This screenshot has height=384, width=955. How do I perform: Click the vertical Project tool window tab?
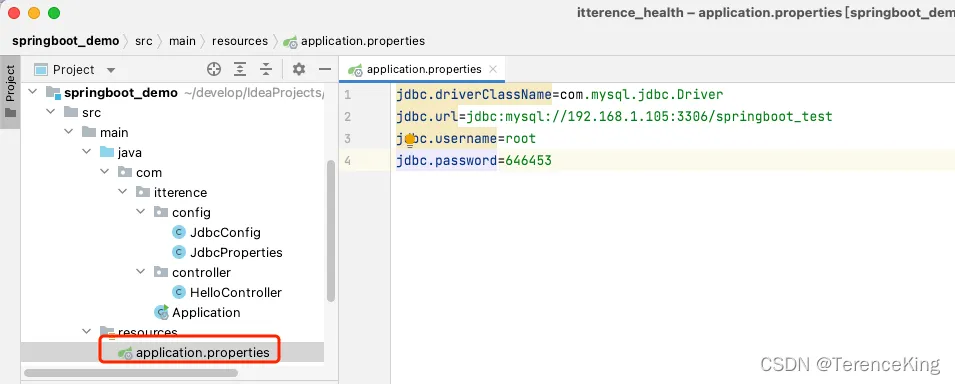(x=10, y=91)
